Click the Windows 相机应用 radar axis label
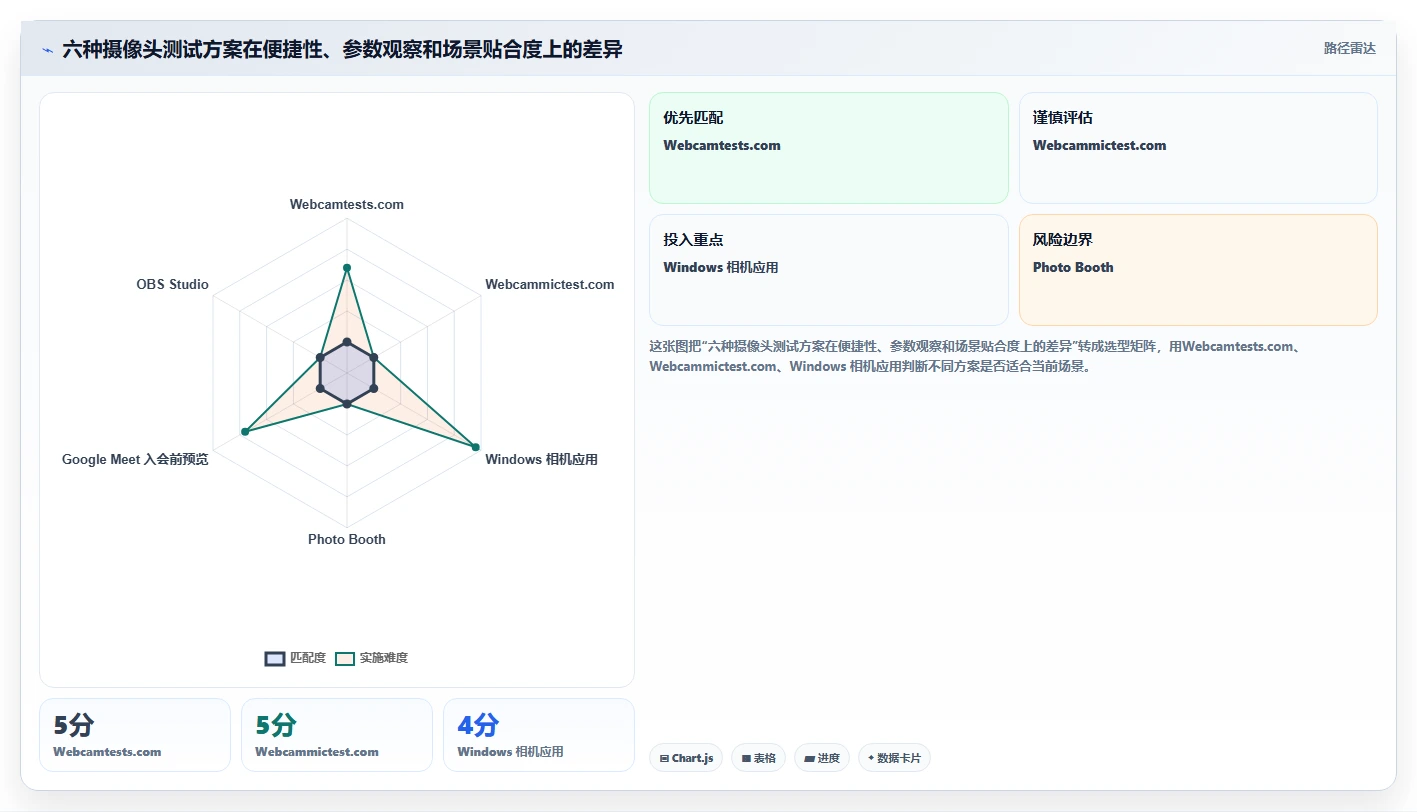The height and width of the screenshot is (812, 1417). coord(541,460)
